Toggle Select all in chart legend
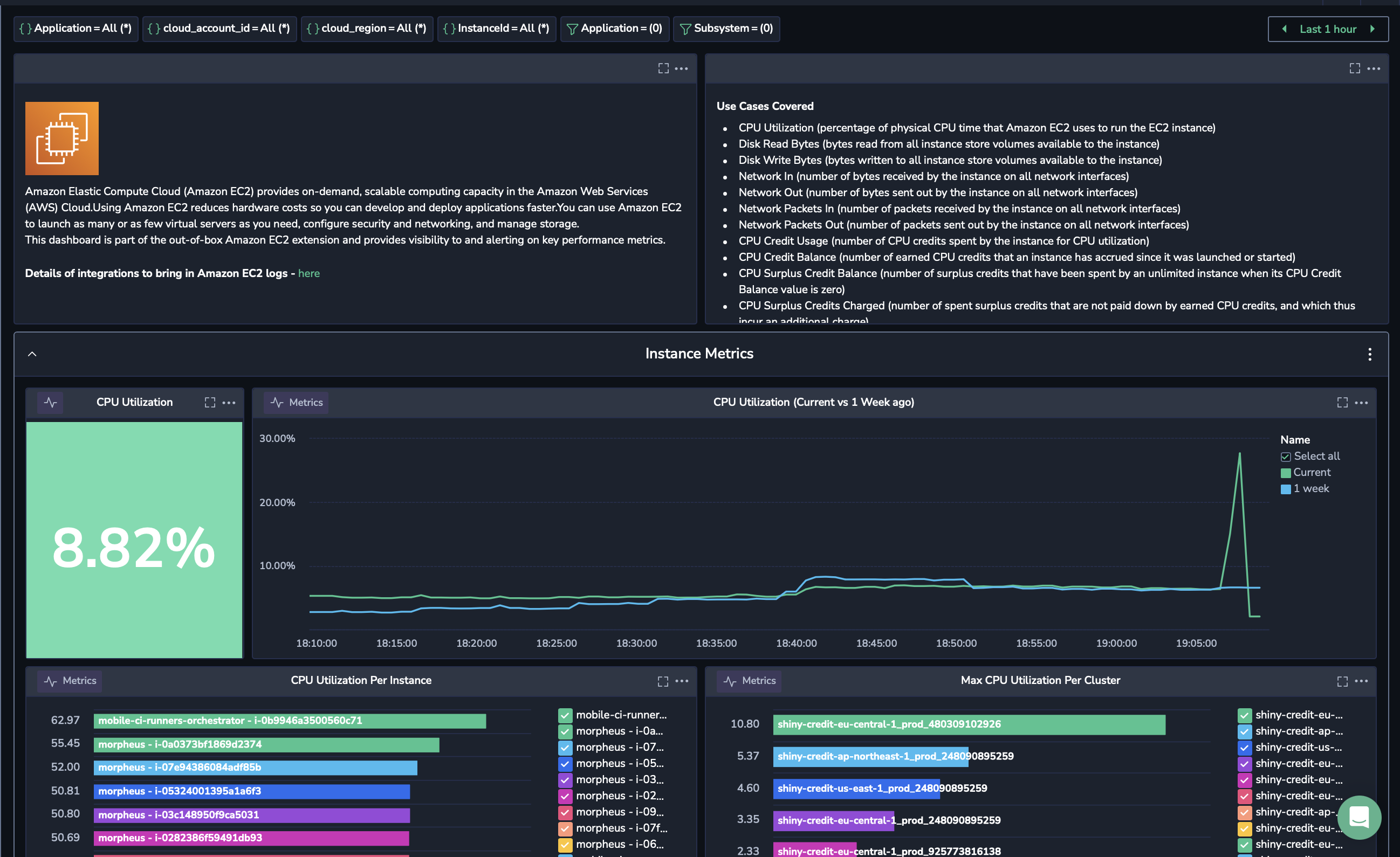 (1285, 457)
